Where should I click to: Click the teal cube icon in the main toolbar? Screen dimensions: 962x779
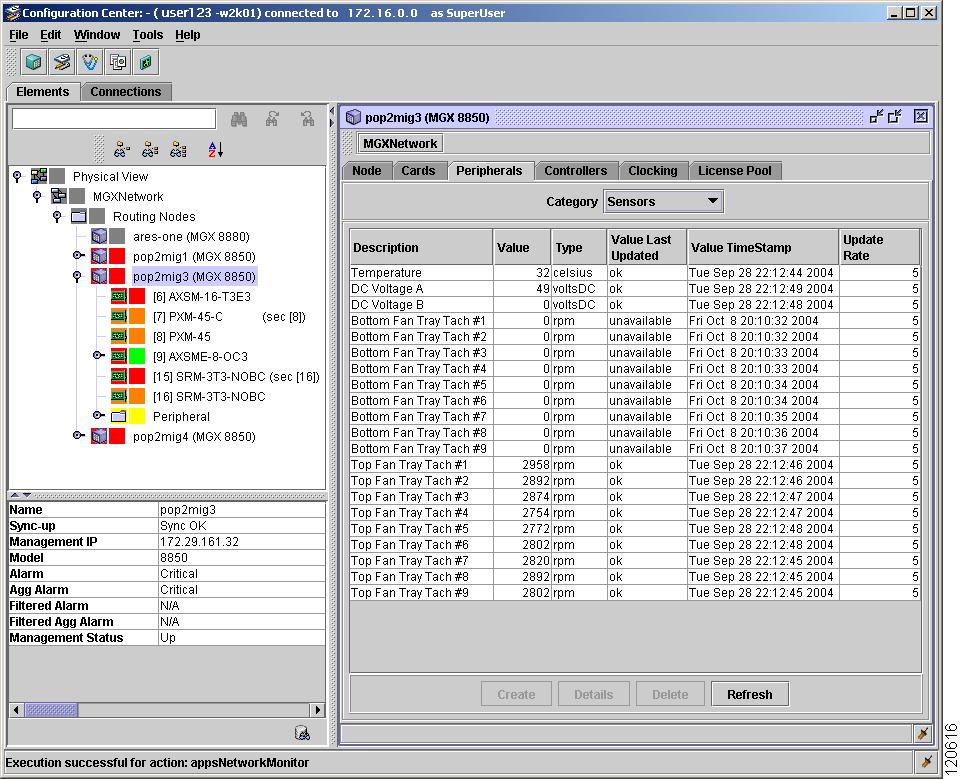coord(34,62)
